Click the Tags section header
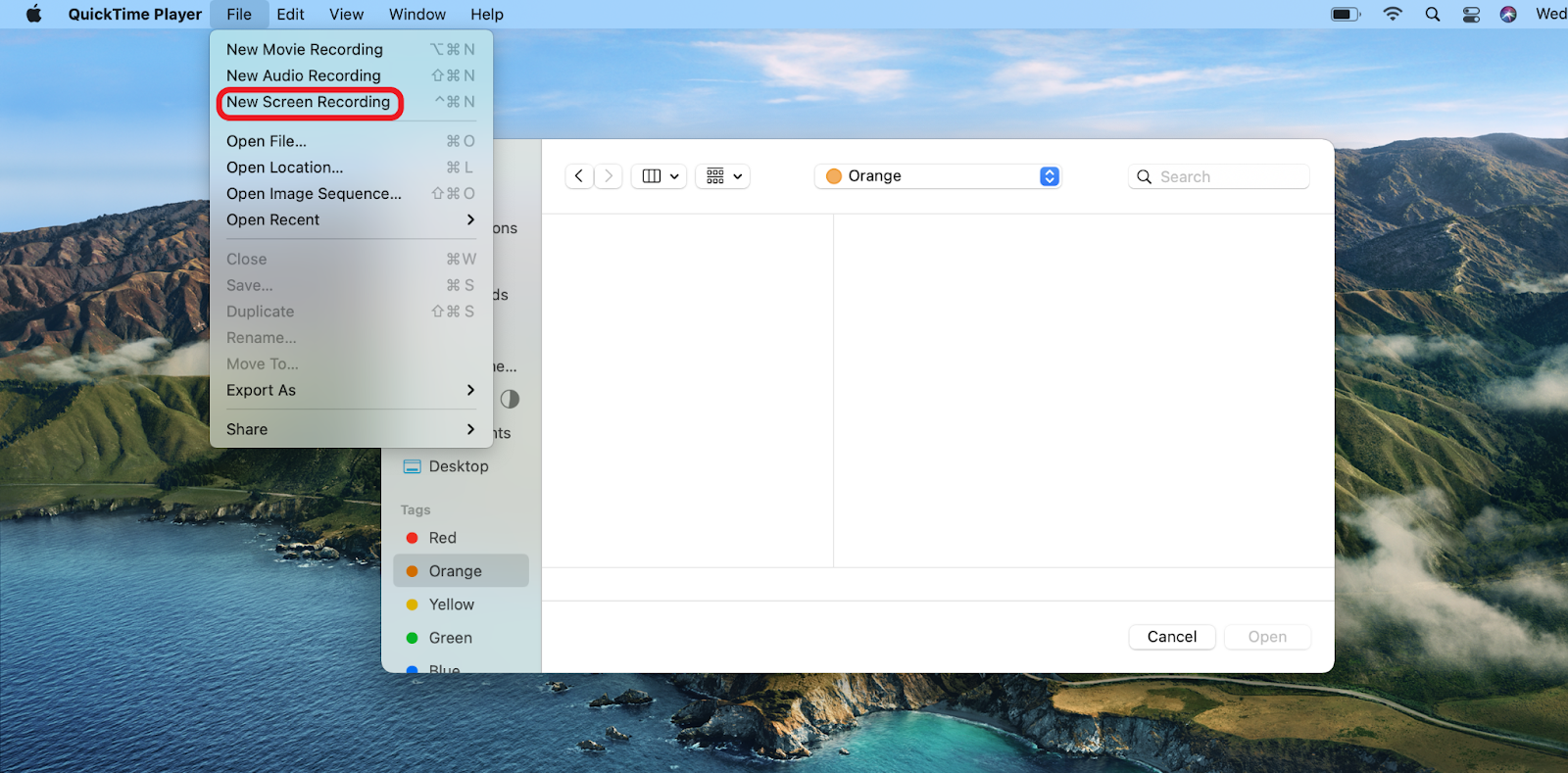1568x773 pixels. 416,510
